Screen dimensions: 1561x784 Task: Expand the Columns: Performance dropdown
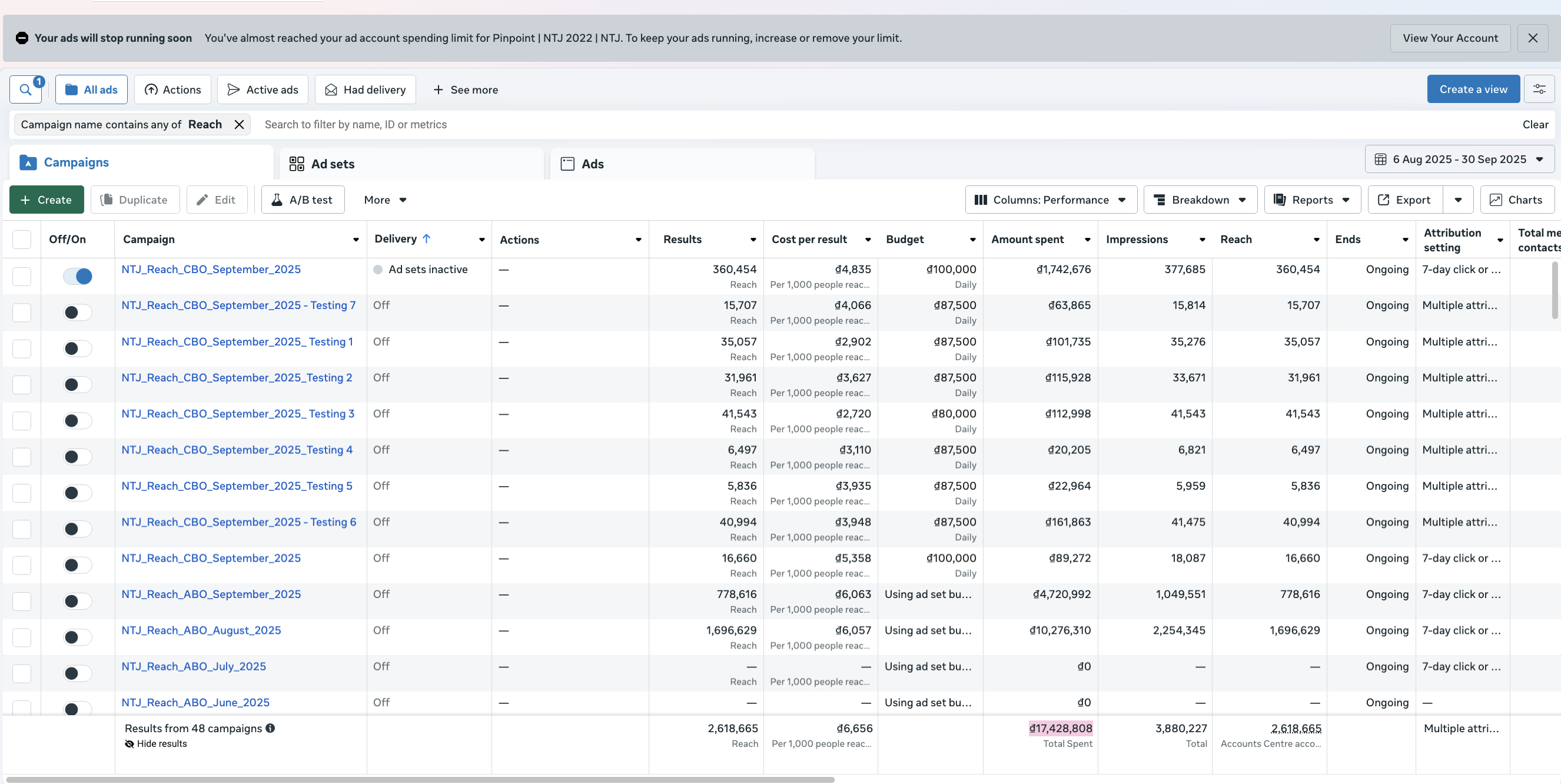pos(1050,200)
